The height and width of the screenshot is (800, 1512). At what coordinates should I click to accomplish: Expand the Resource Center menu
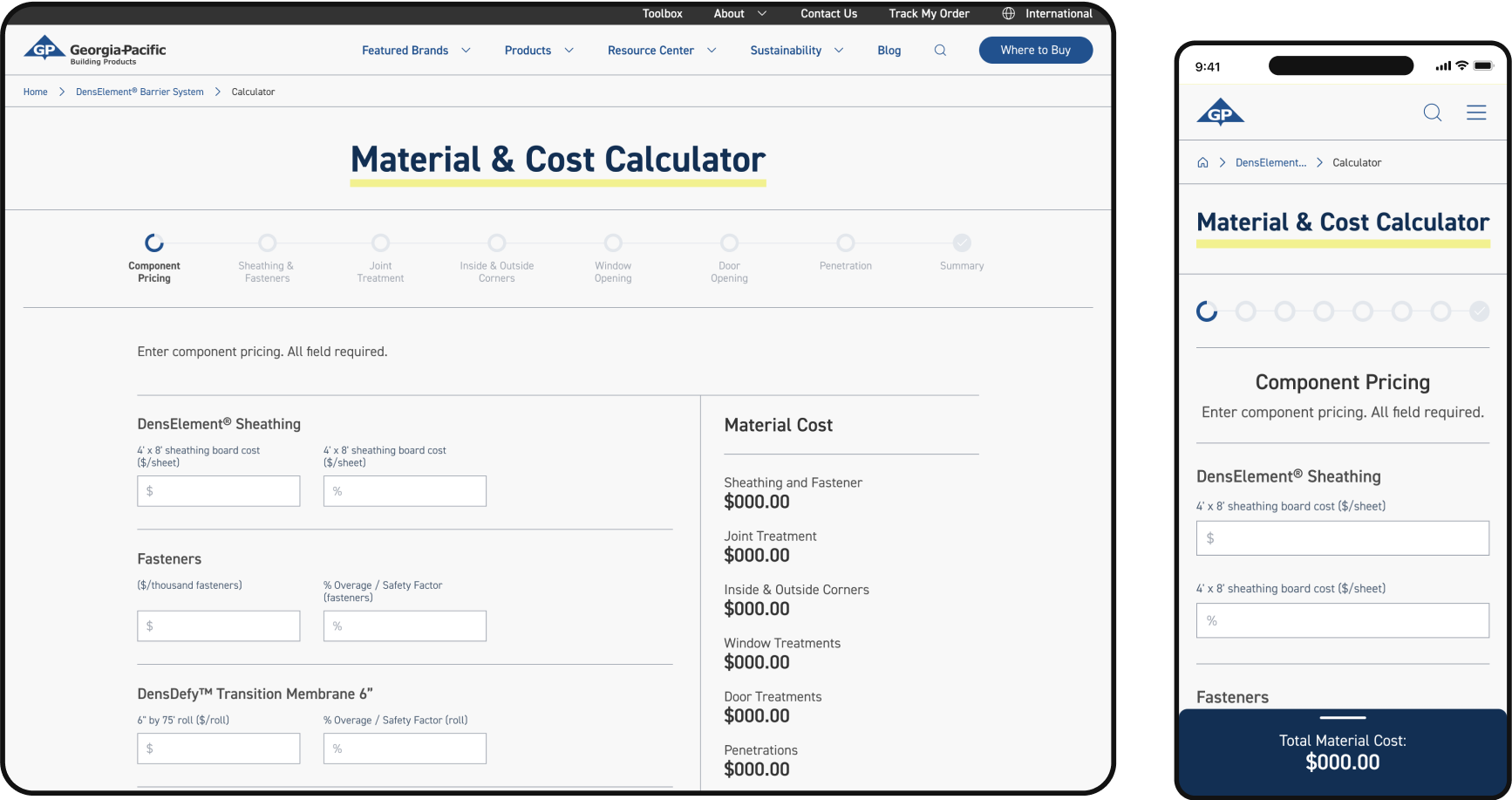tap(662, 51)
